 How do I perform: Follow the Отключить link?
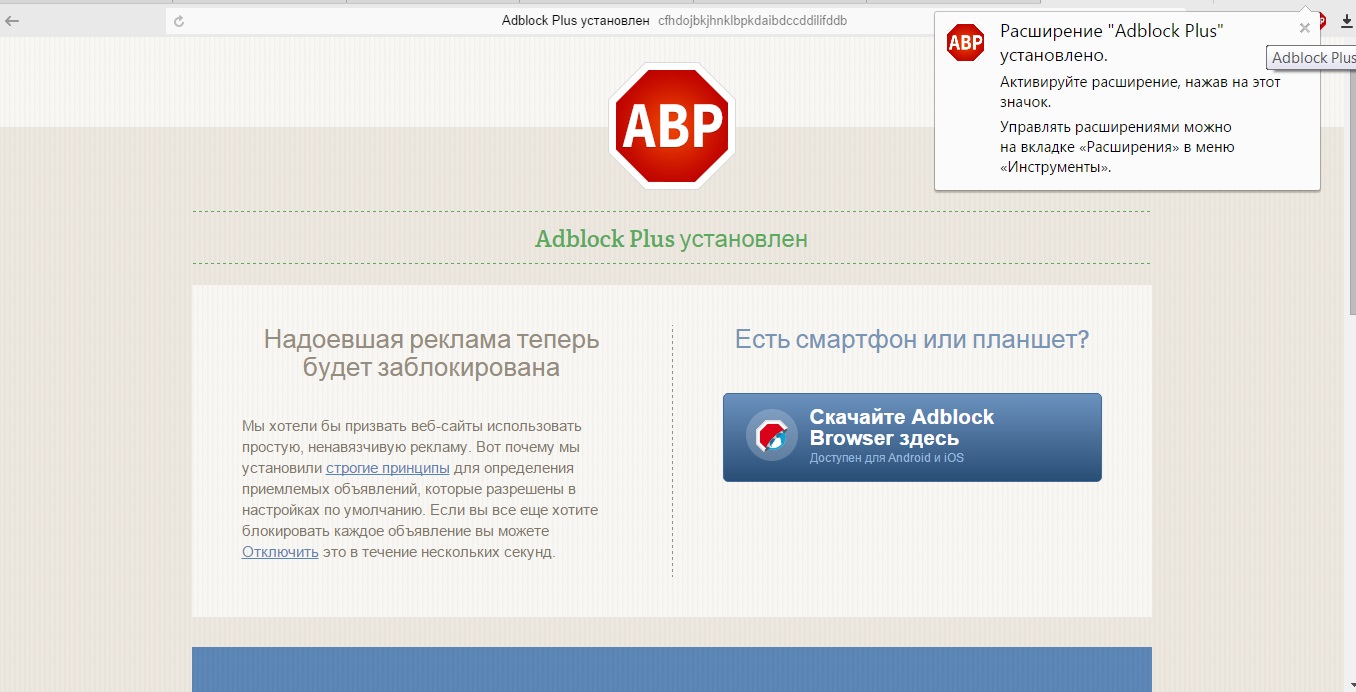(x=280, y=552)
